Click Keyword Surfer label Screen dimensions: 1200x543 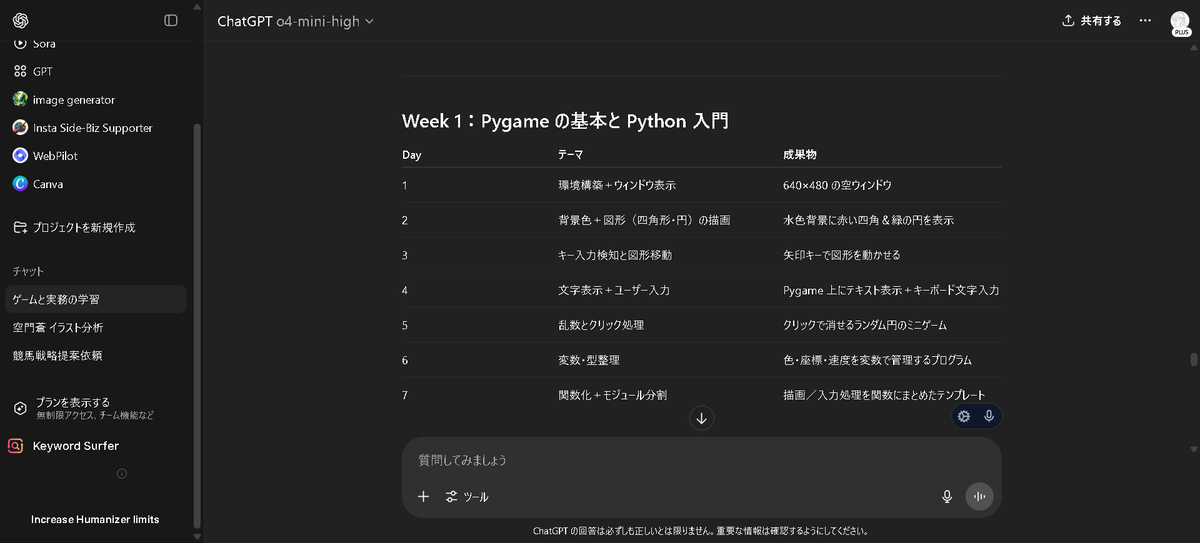pyautogui.click(x=76, y=446)
